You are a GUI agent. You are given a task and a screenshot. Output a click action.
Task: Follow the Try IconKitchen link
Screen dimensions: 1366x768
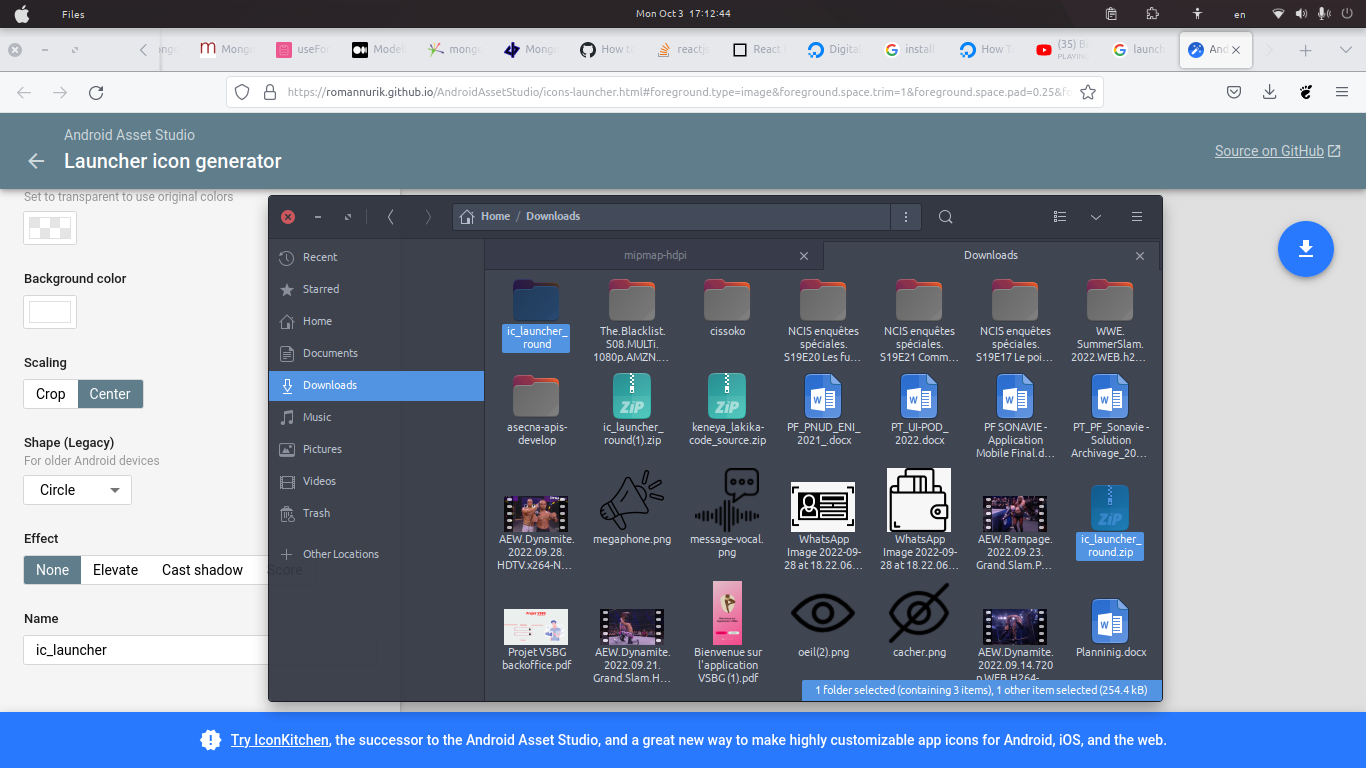(280, 740)
